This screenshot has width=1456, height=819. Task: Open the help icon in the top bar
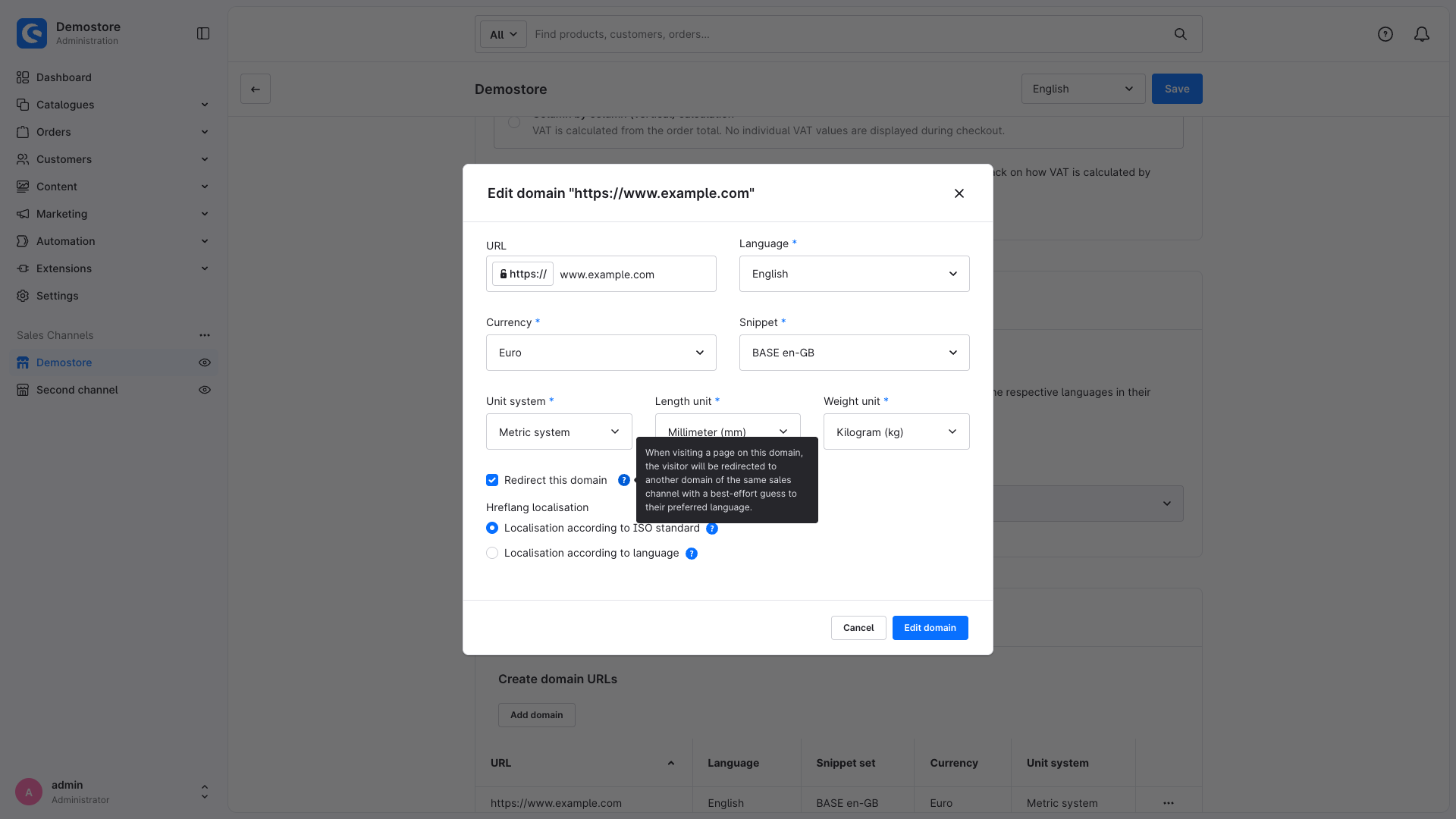click(x=1385, y=34)
